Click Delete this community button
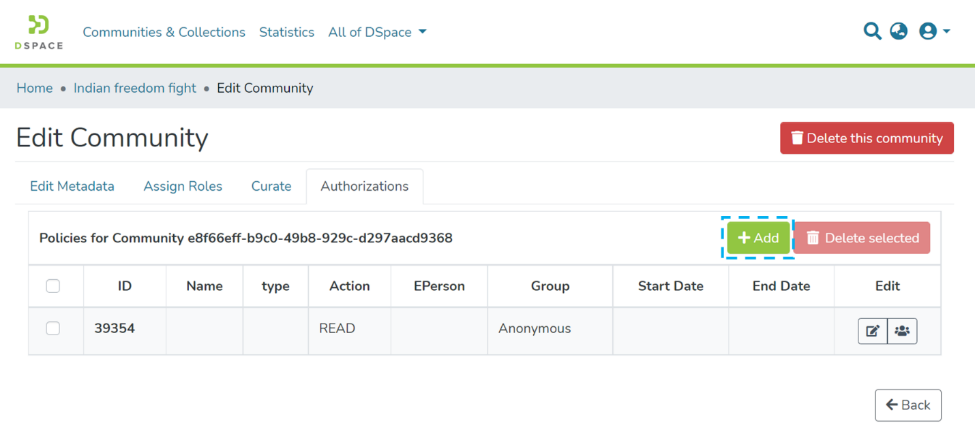This screenshot has width=975, height=438. 866,138
